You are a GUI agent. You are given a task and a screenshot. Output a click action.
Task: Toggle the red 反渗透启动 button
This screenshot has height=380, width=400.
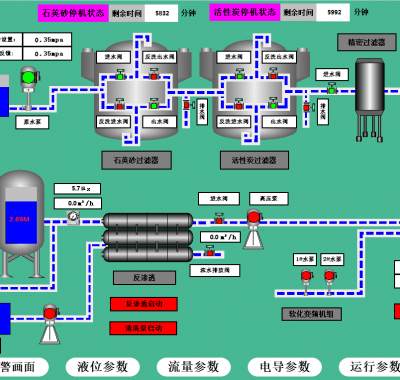click(x=144, y=304)
